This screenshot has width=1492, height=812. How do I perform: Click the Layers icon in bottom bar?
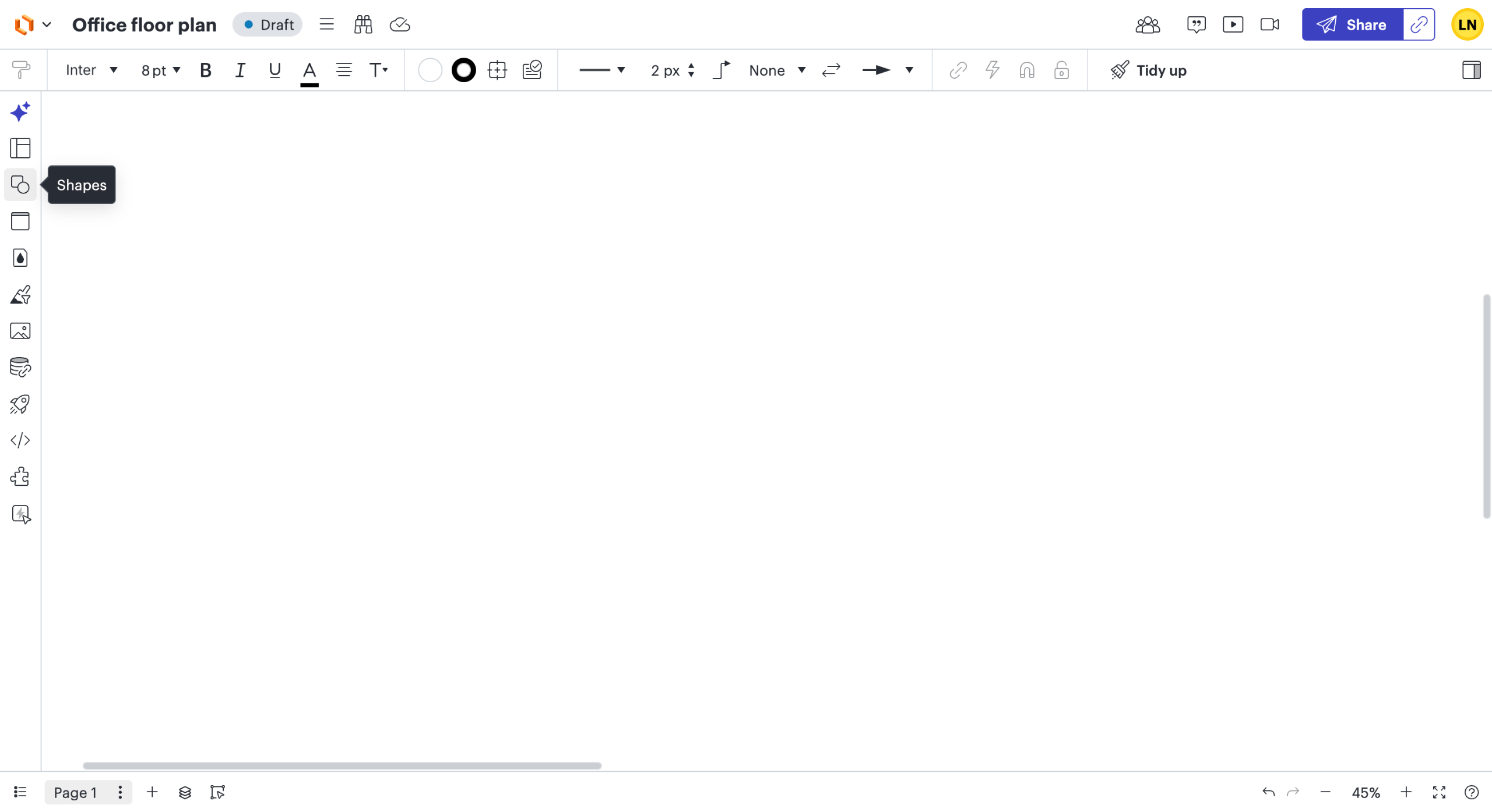185,793
